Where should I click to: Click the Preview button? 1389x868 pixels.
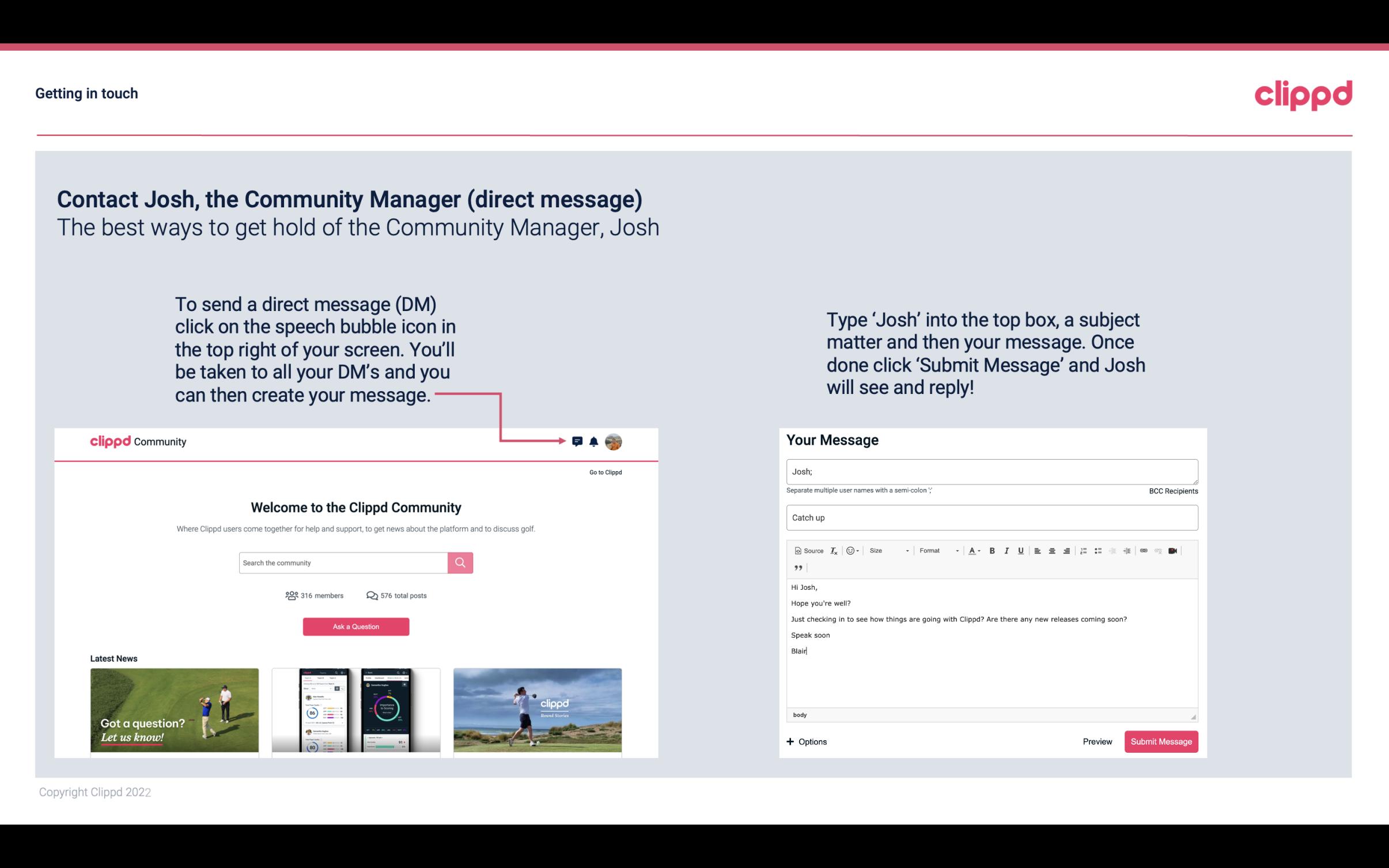(x=1096, y=741)
